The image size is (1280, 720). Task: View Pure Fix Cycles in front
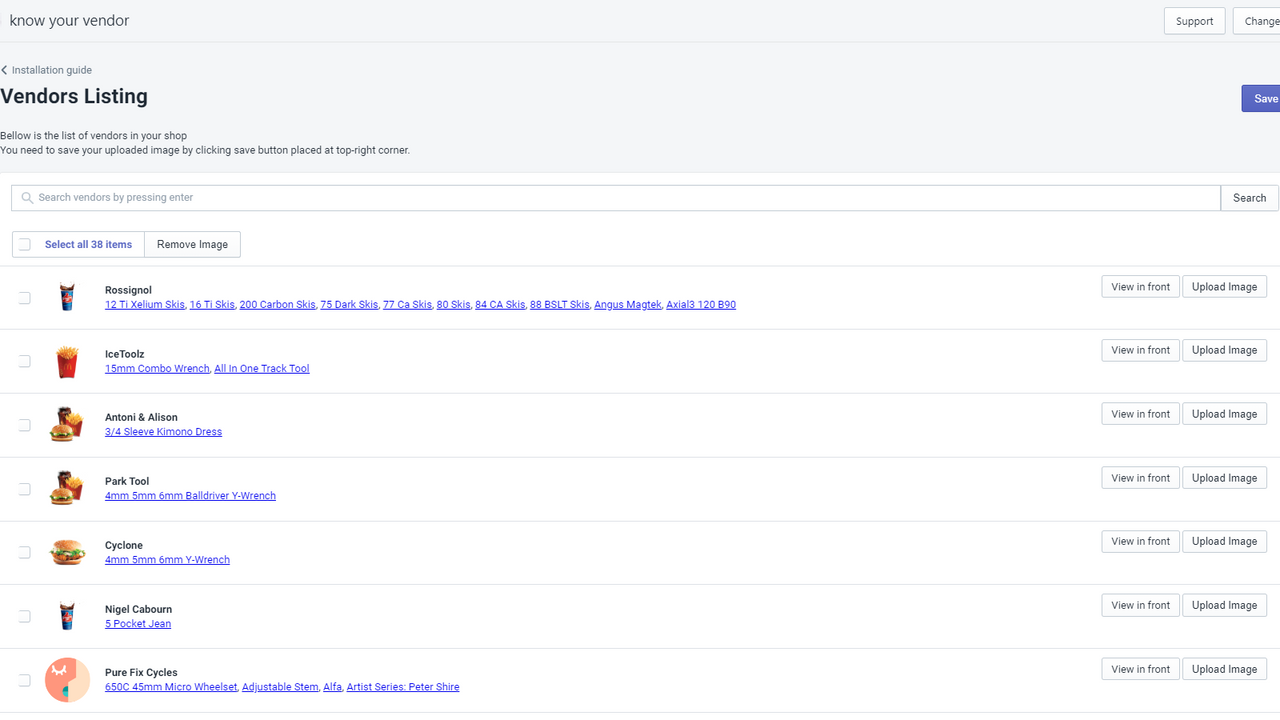tap(1140, 669)
